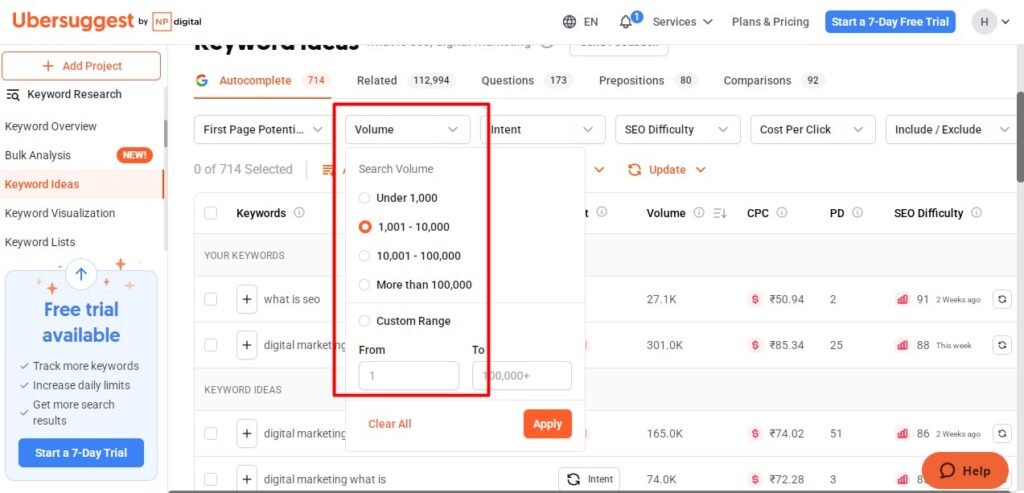Click the dollar icon next to ₹50.94
This screenshot has width=1024, height=493.
755,299
